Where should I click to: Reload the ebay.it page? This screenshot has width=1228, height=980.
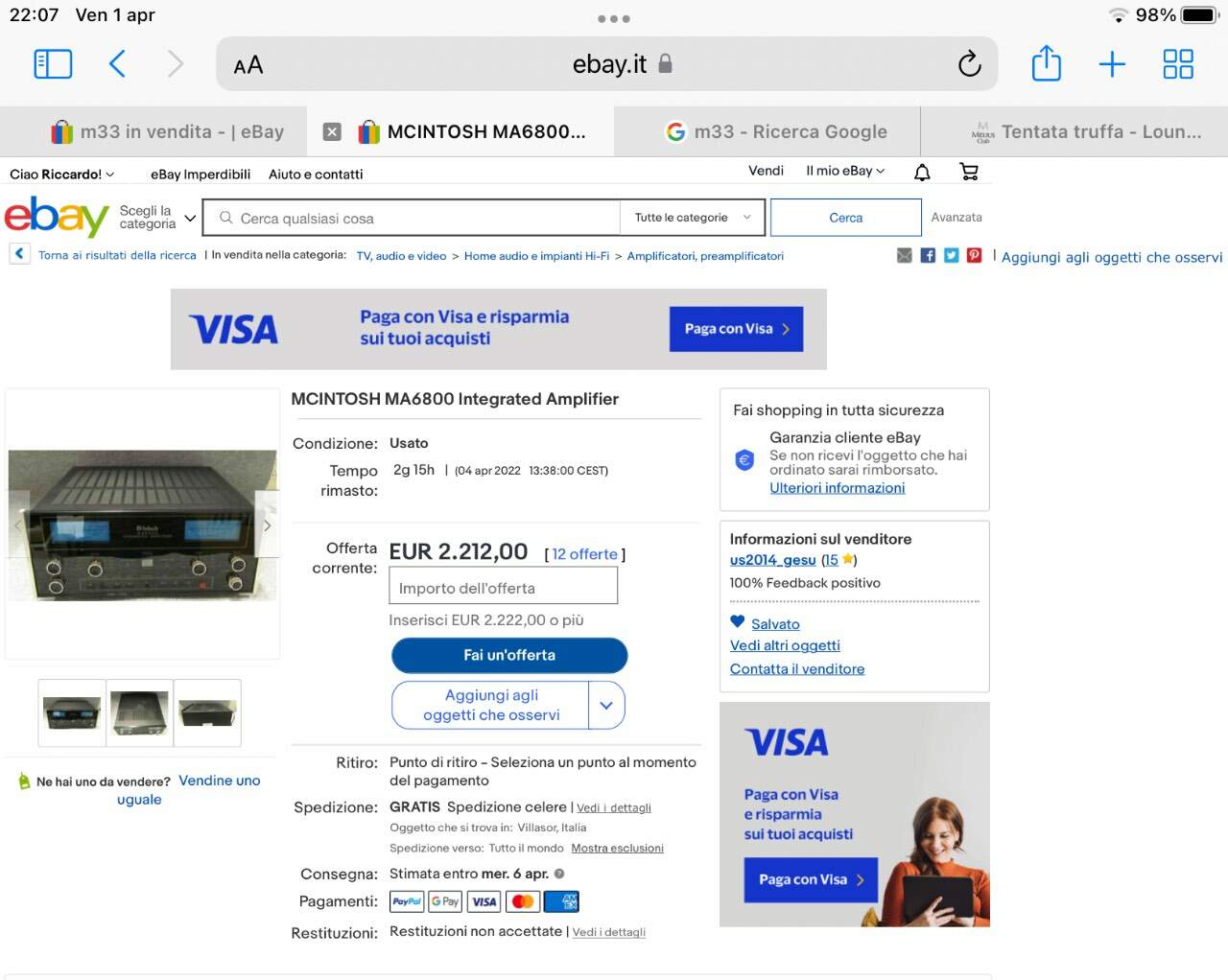click(x=969, y=64)
